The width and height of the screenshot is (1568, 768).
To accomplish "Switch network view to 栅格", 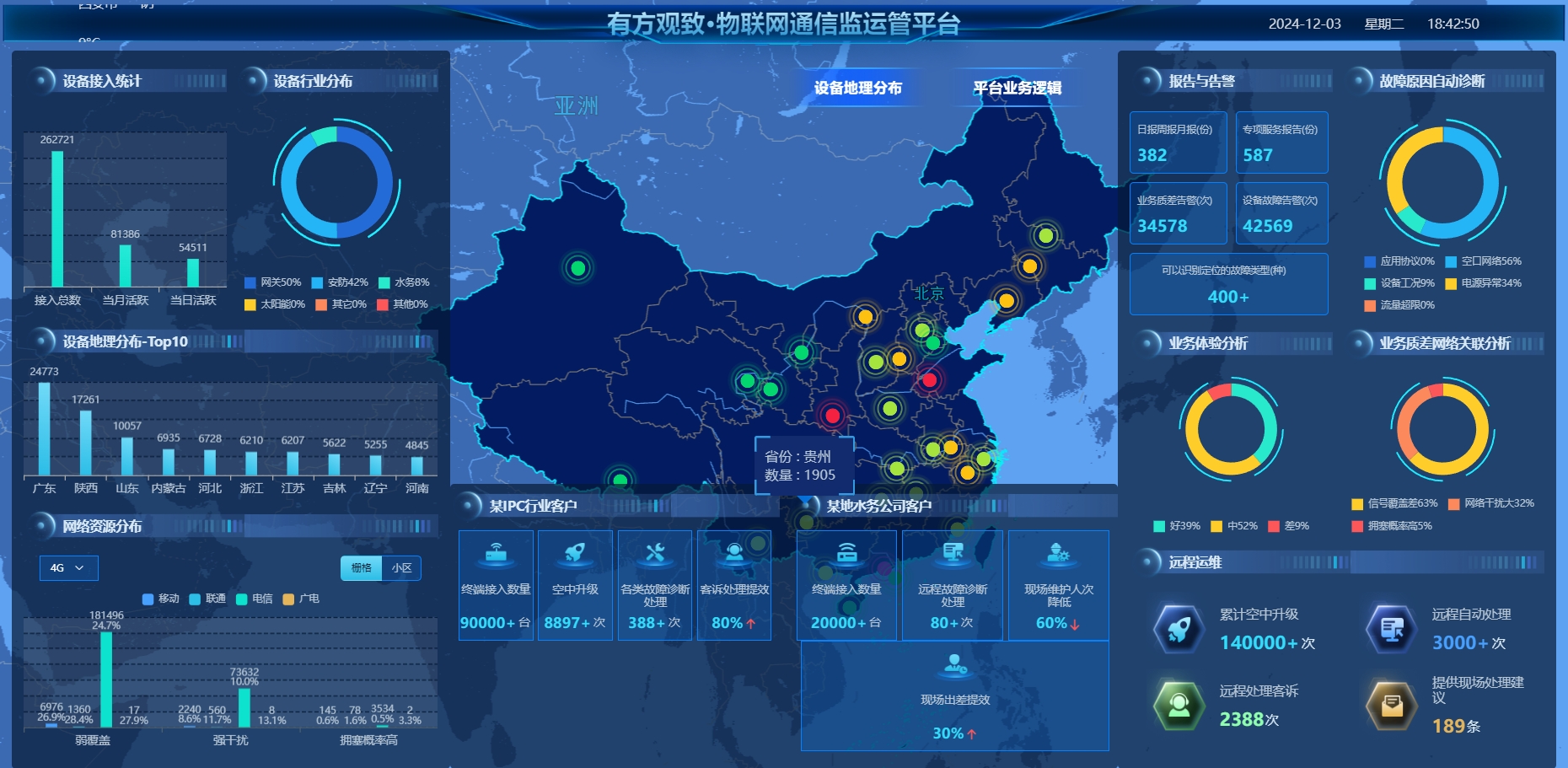I will [361, 568].
